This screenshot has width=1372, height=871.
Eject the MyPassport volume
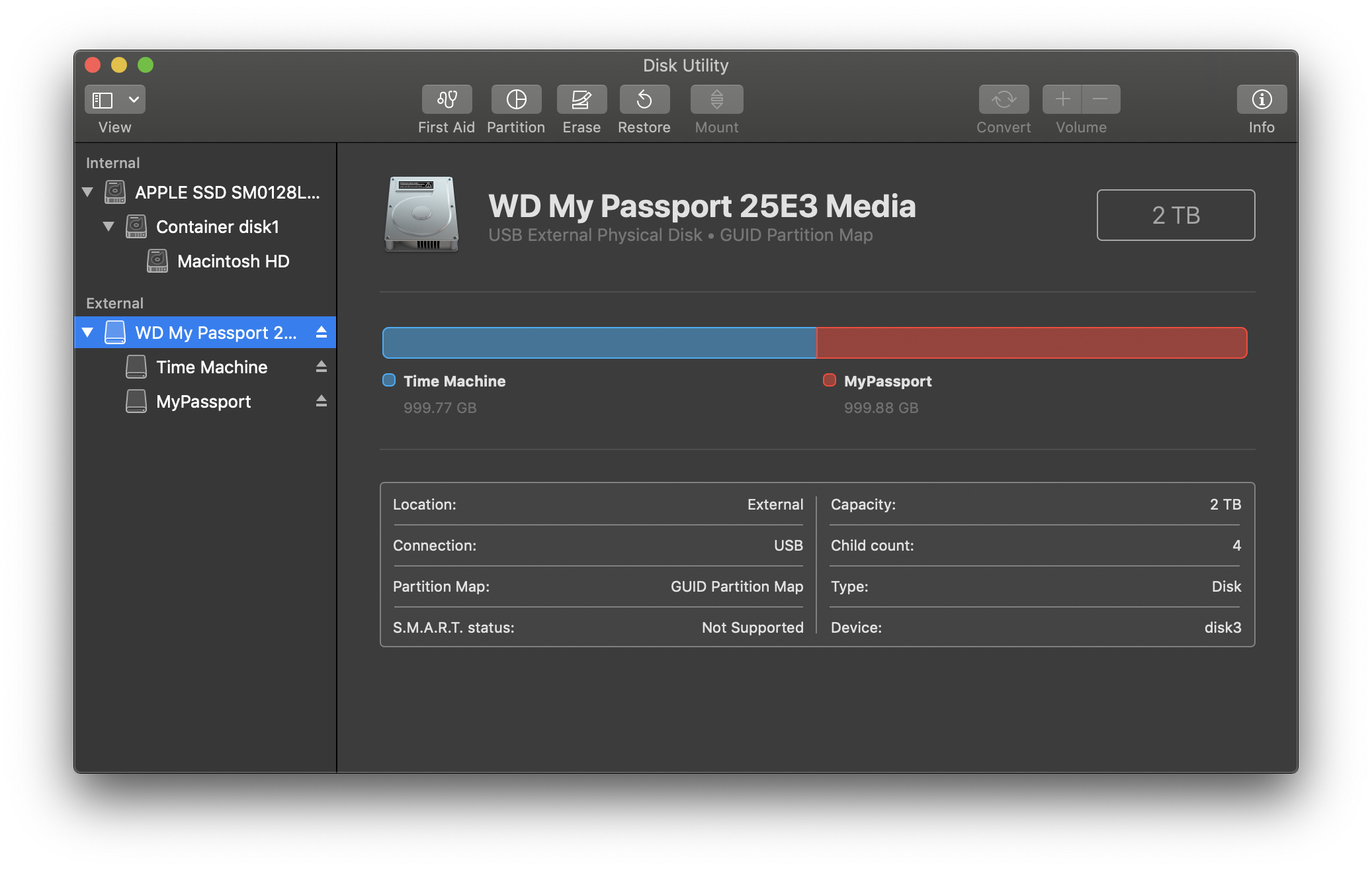click(322, 401)
